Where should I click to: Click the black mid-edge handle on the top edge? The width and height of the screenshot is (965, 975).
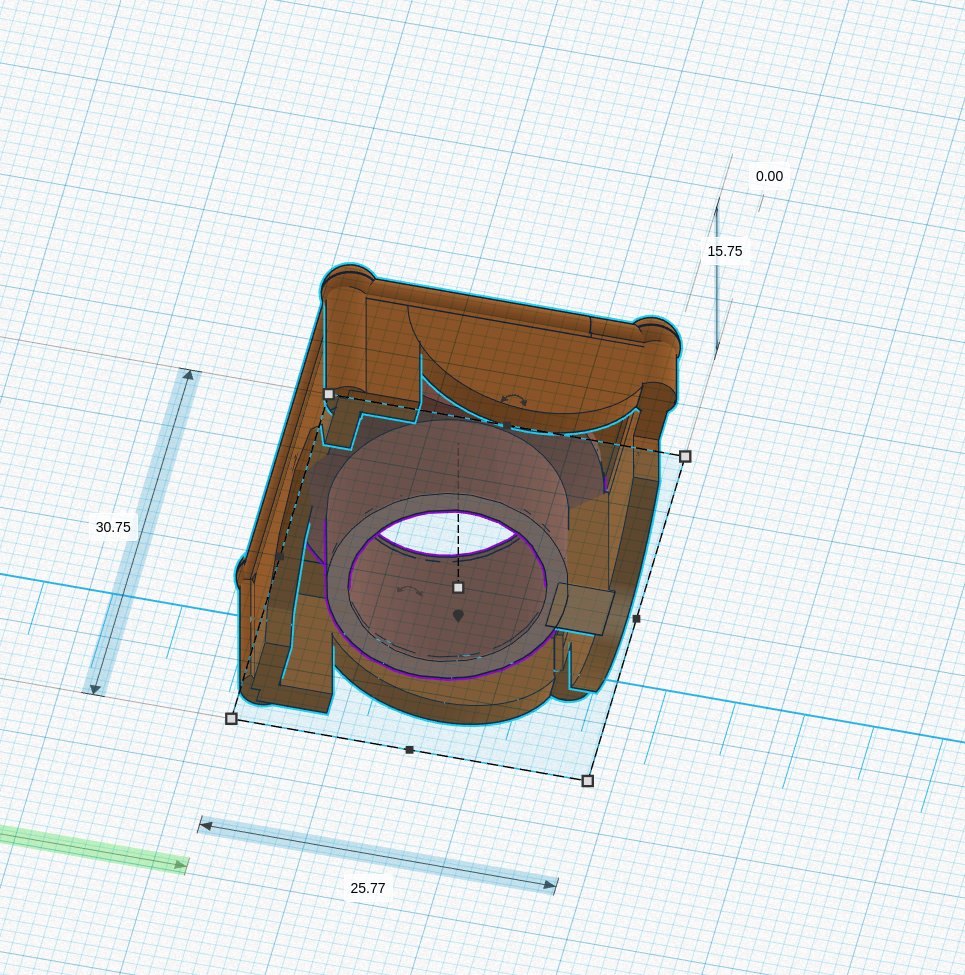coord(507,425)
